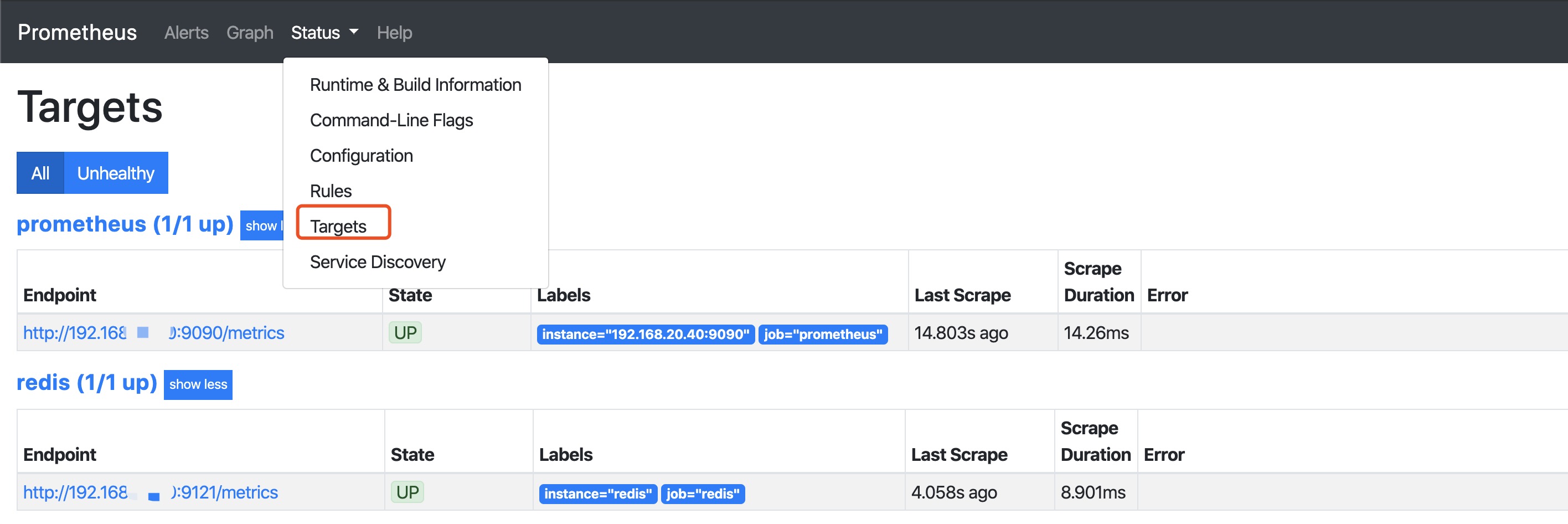This screenshot has width=1568, height=524.
Task: Select Targets in the Status menu
Action: pos(338,226)
